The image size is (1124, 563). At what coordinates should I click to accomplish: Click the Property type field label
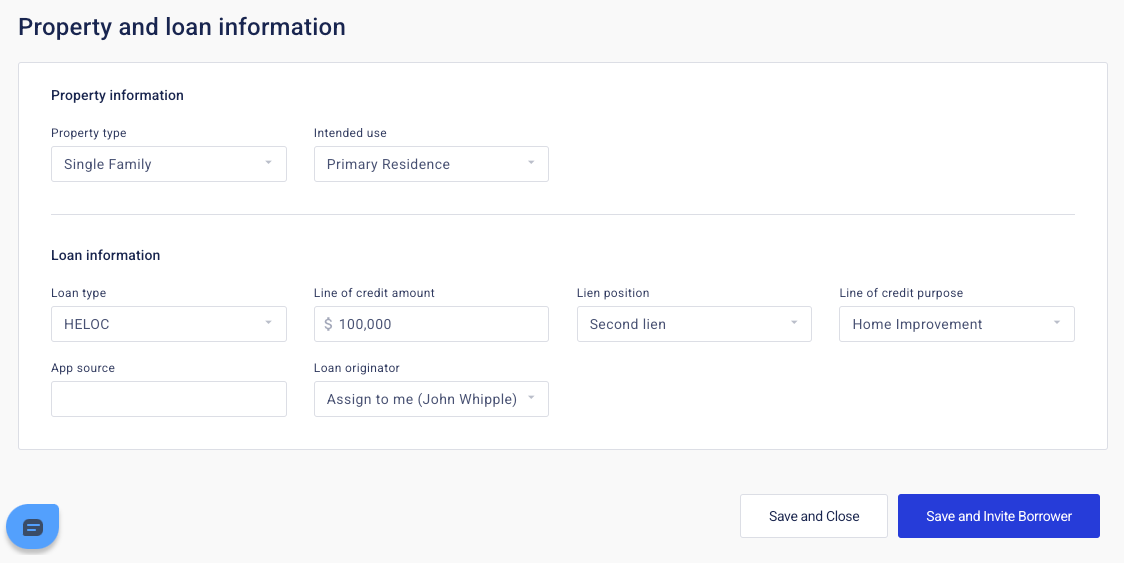pyautogui.click(x=88, y=133)
